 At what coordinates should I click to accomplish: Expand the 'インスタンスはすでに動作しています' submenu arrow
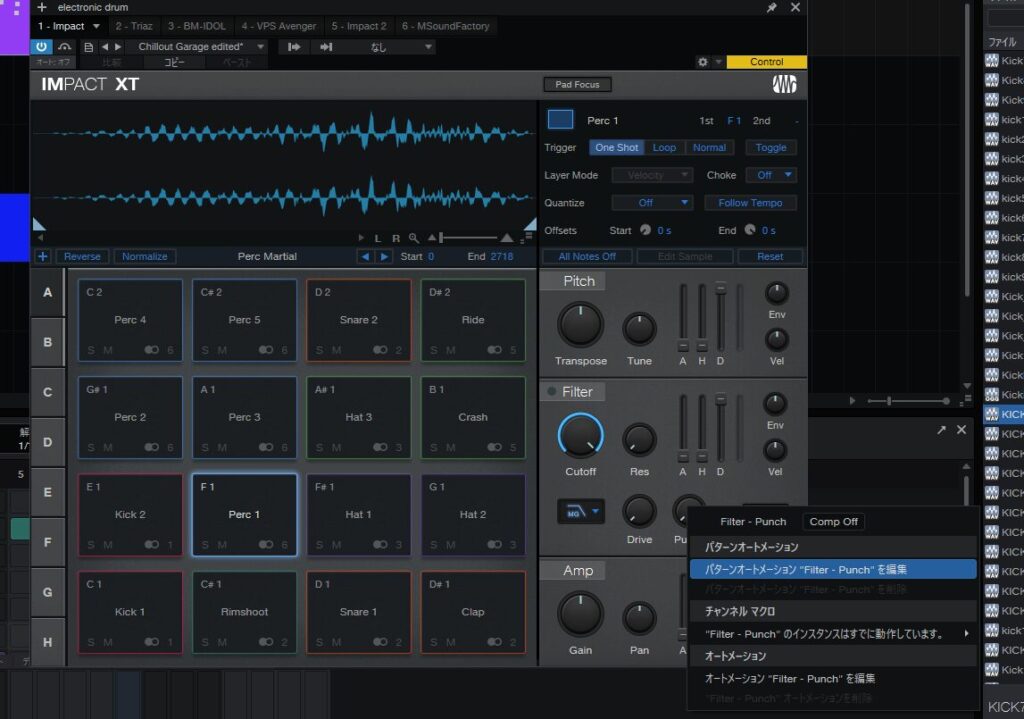point(967,633)
